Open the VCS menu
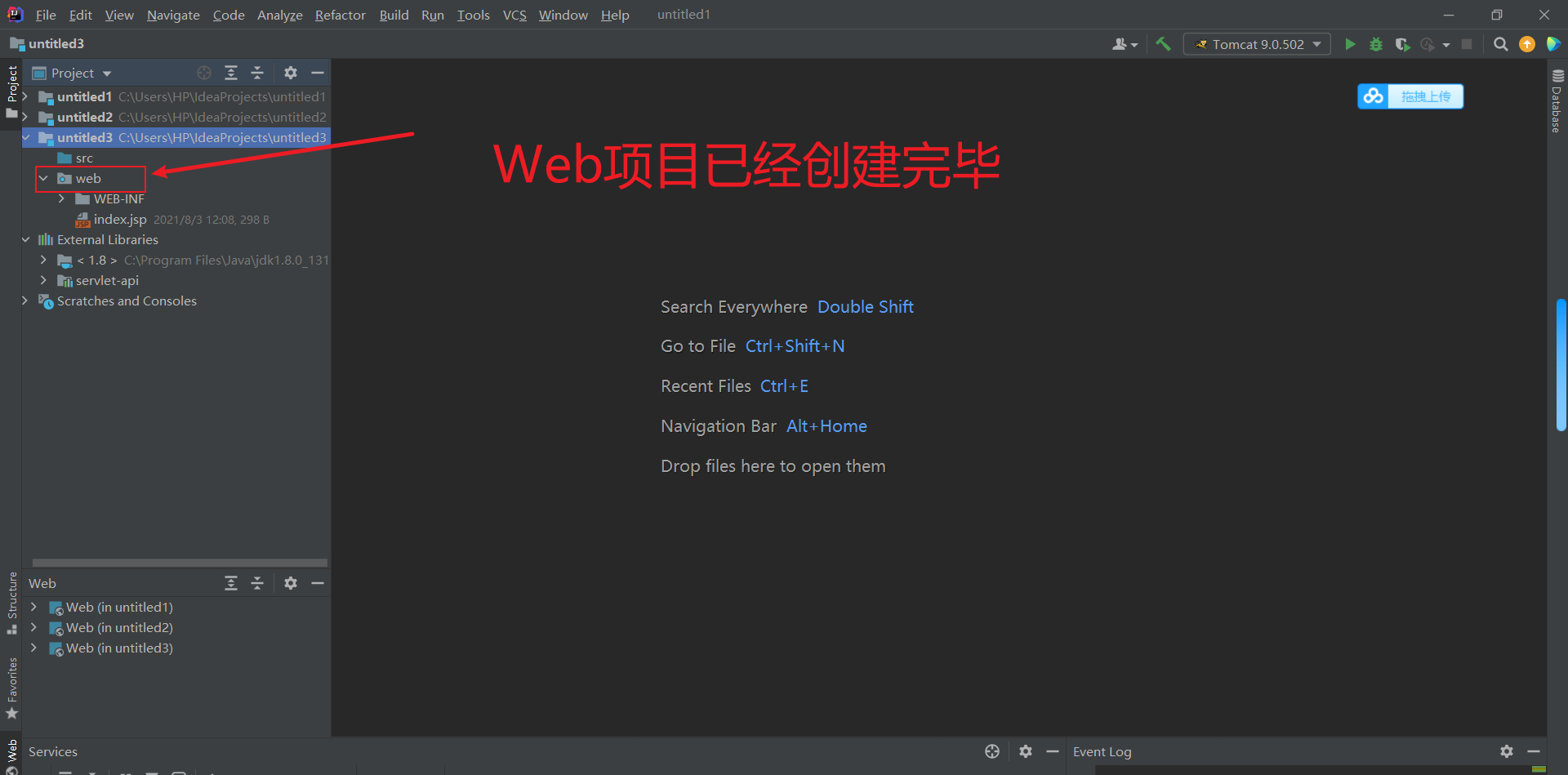This screenshot has width=1568, height=775. [514, 15]
